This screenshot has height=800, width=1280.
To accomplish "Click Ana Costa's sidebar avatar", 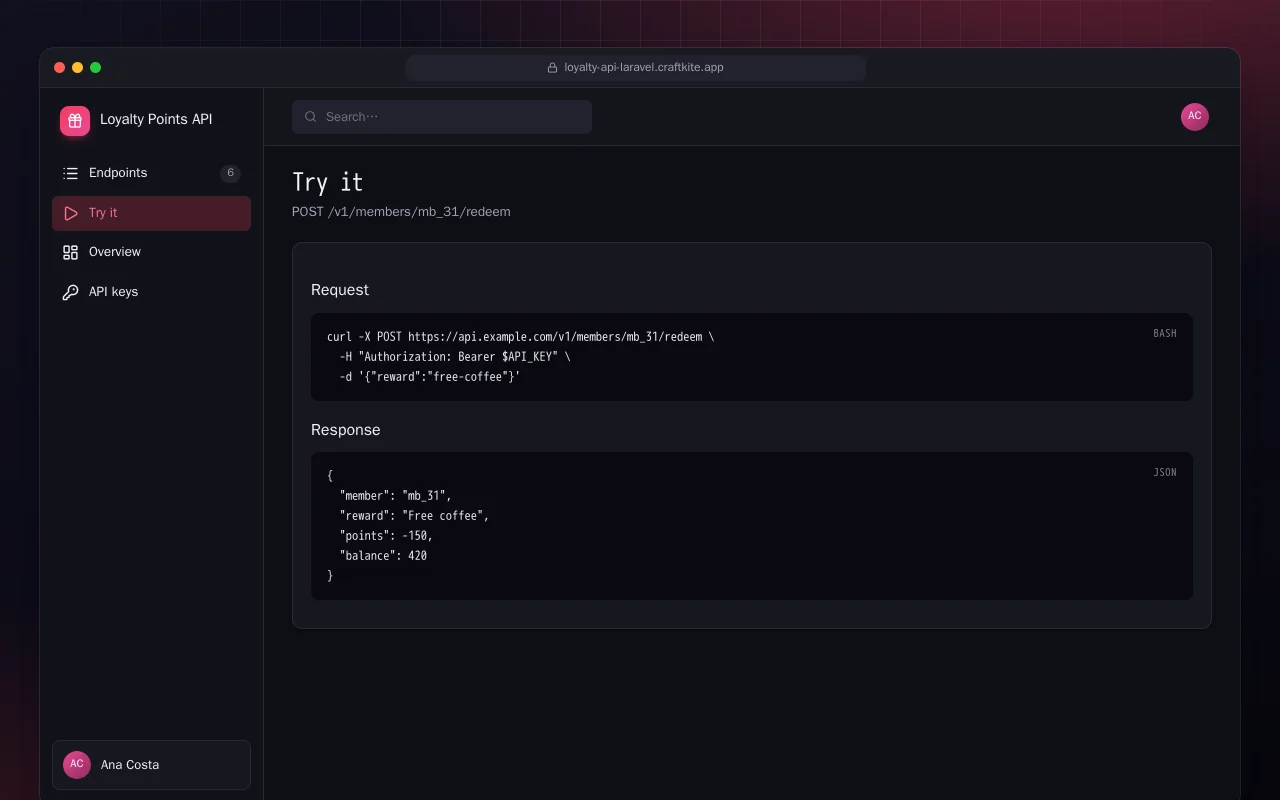I will (x=77, y=765).
